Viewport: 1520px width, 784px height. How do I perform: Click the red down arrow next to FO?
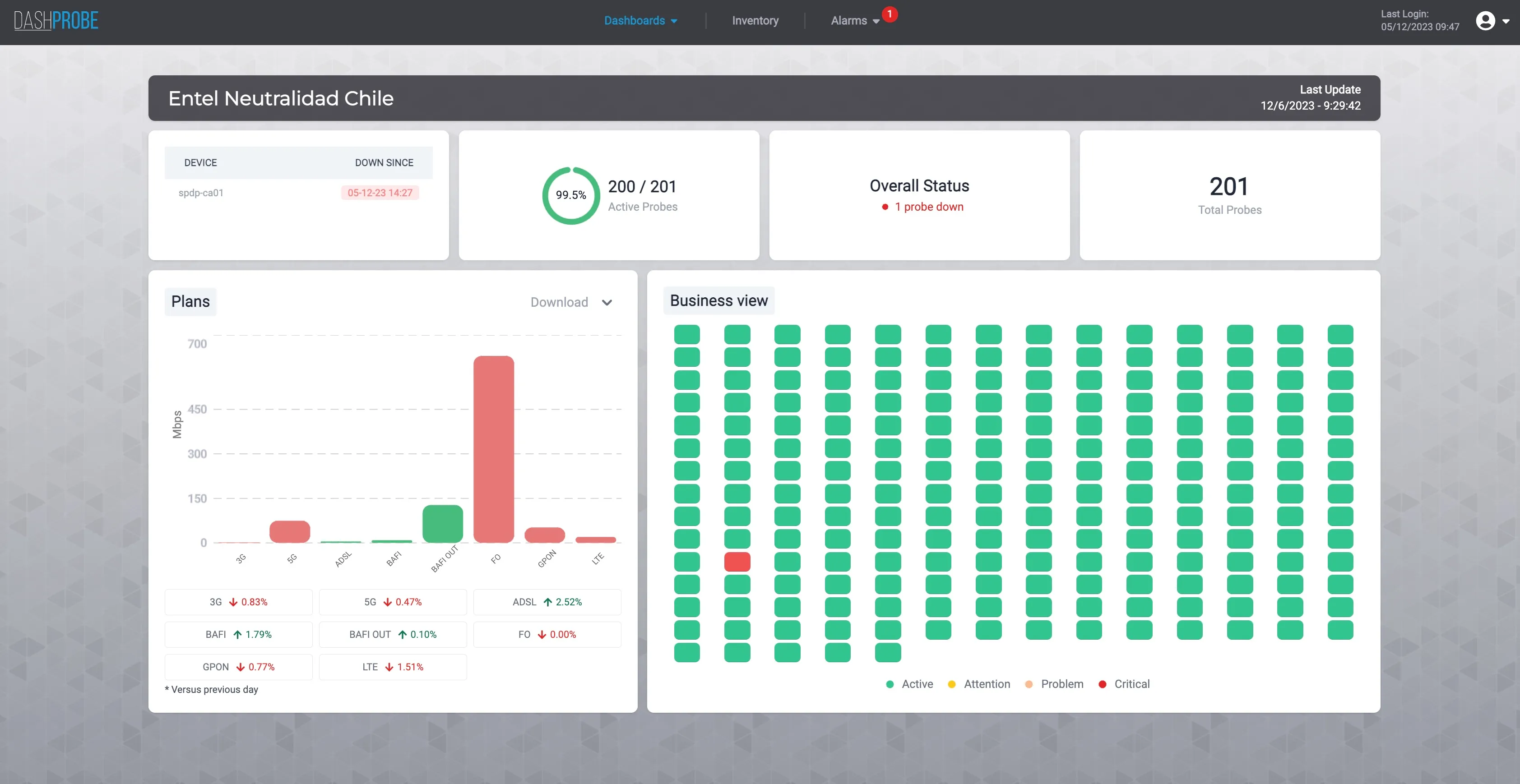tap(542, 634)
